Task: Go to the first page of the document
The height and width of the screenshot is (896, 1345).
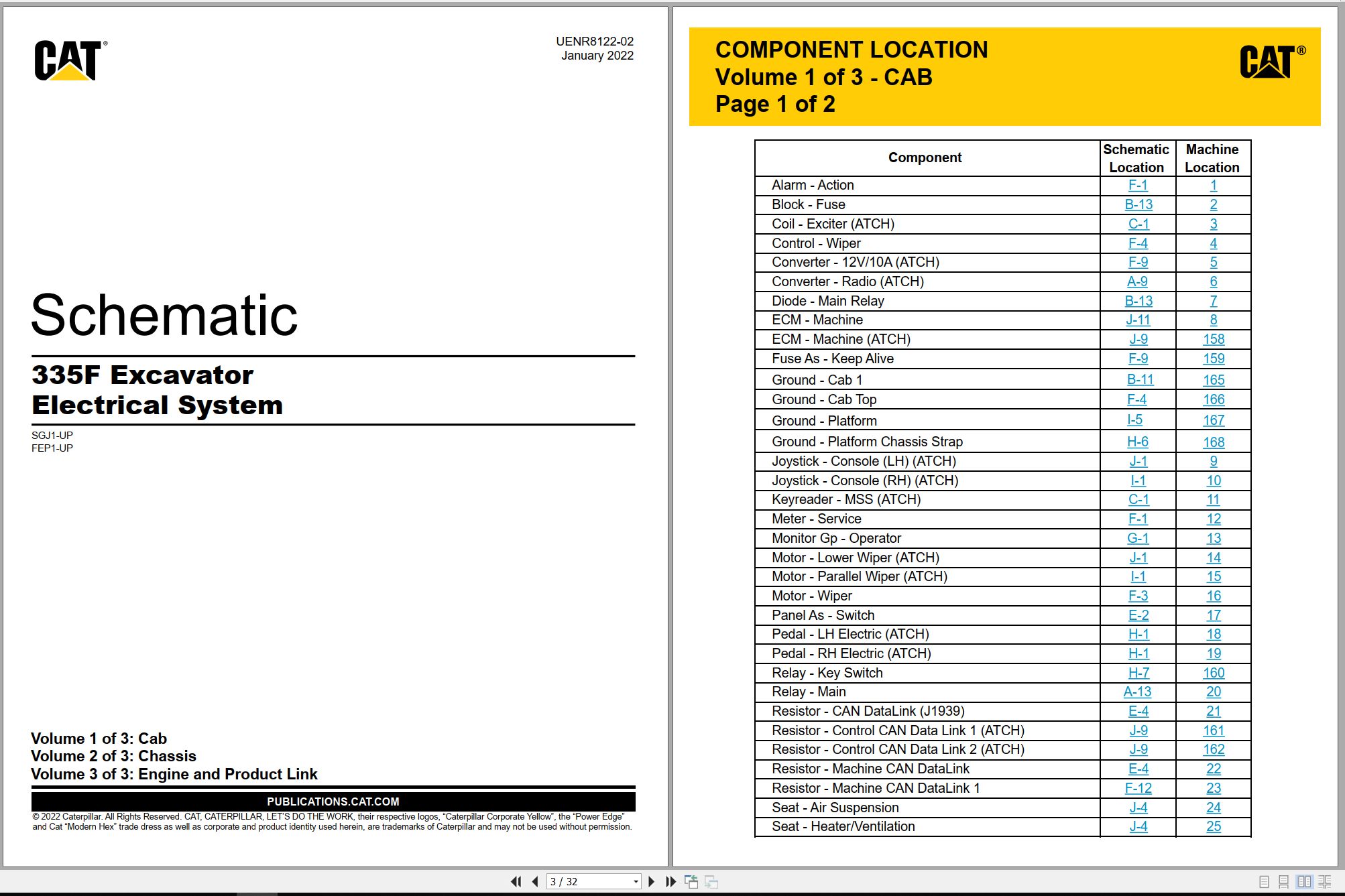Action: [x=516, y=881]
